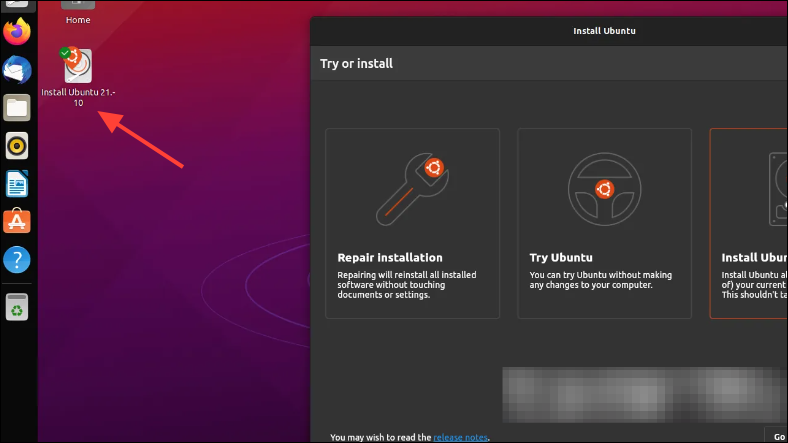Image resolution: width=788 pixels, height=443 pixels.
Task: Click the Install Ubuntu window title bar
Action: coord(549,31)
